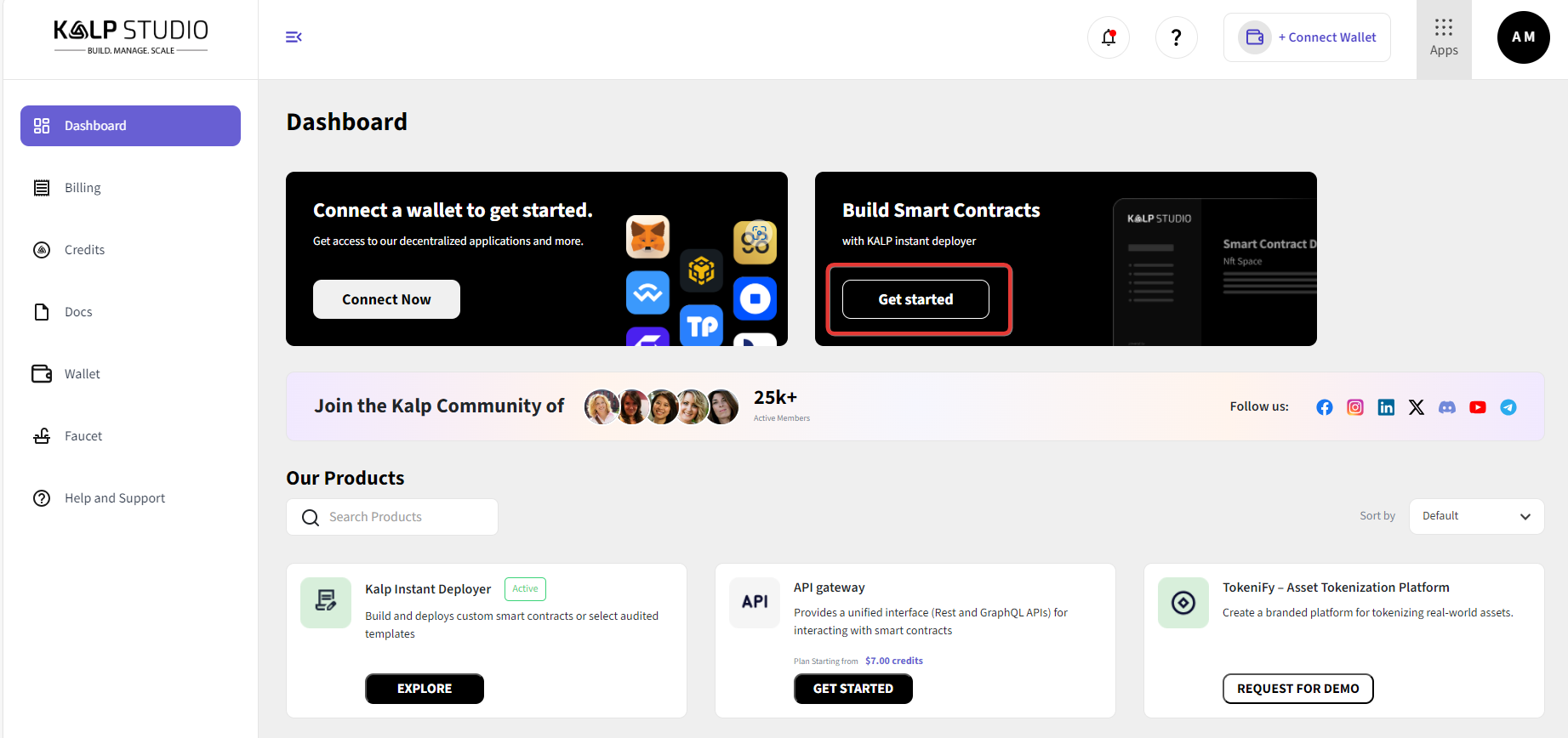Open the Apps grid launcher

(x=1443, y=38)
